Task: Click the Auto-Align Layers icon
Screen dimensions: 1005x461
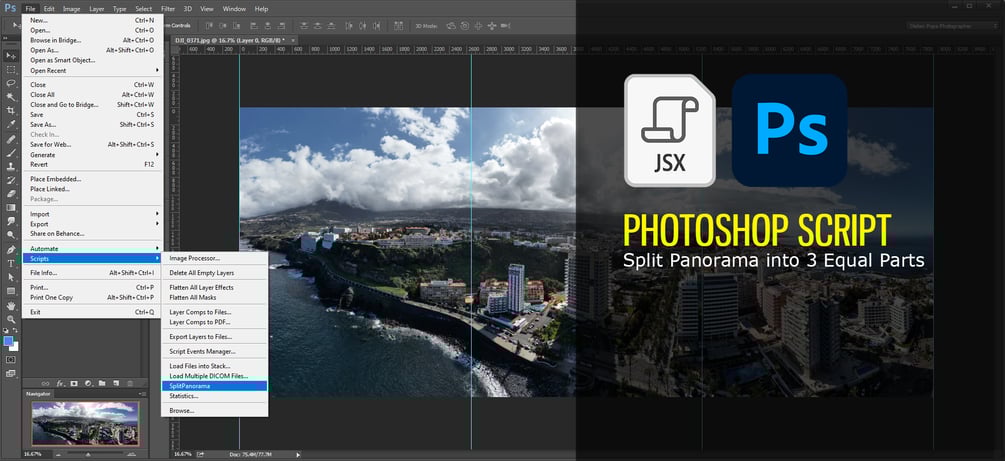Action: [x=399, y=26]
